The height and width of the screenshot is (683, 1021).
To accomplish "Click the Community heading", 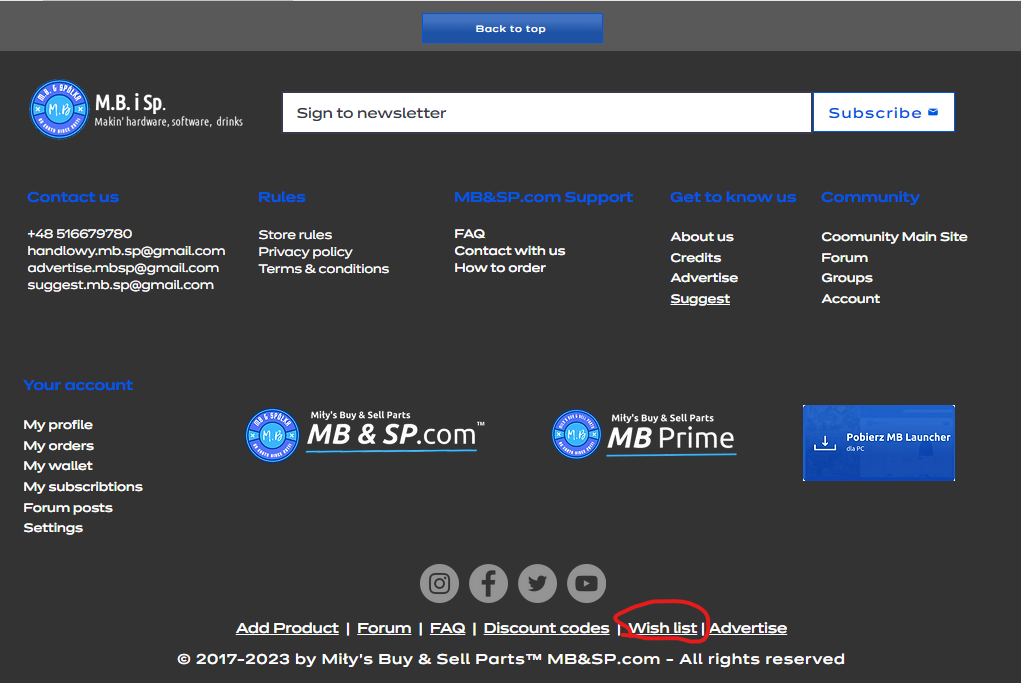I will coord(870,197).
